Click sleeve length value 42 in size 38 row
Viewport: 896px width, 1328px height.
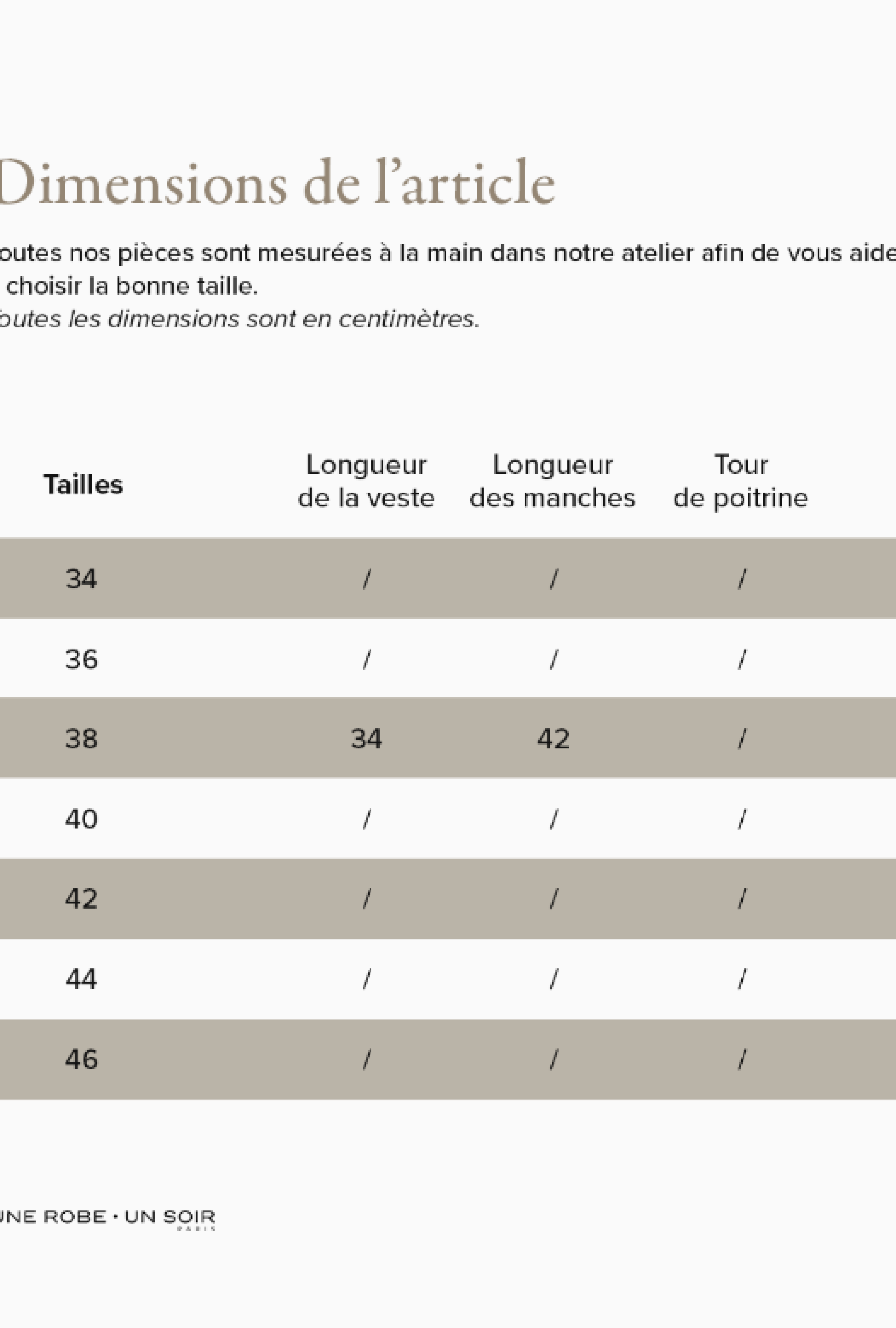click(x=553, y=739)
